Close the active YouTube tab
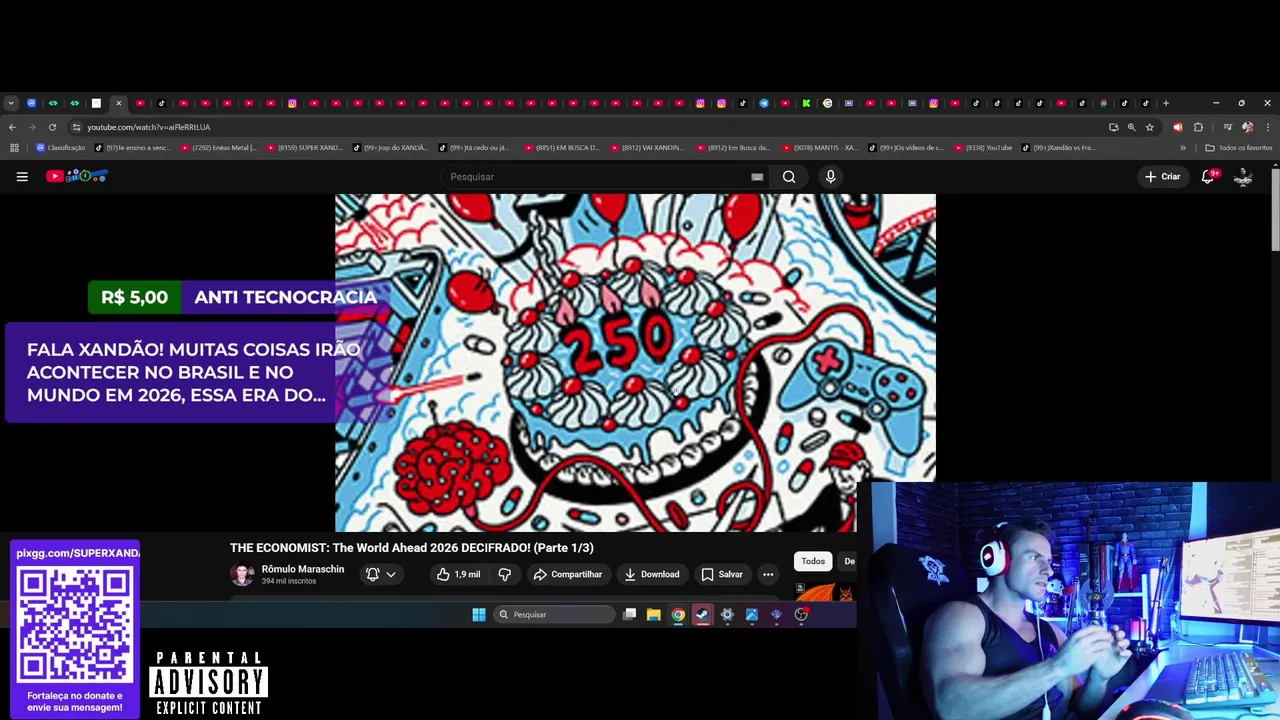 (118, 103)
